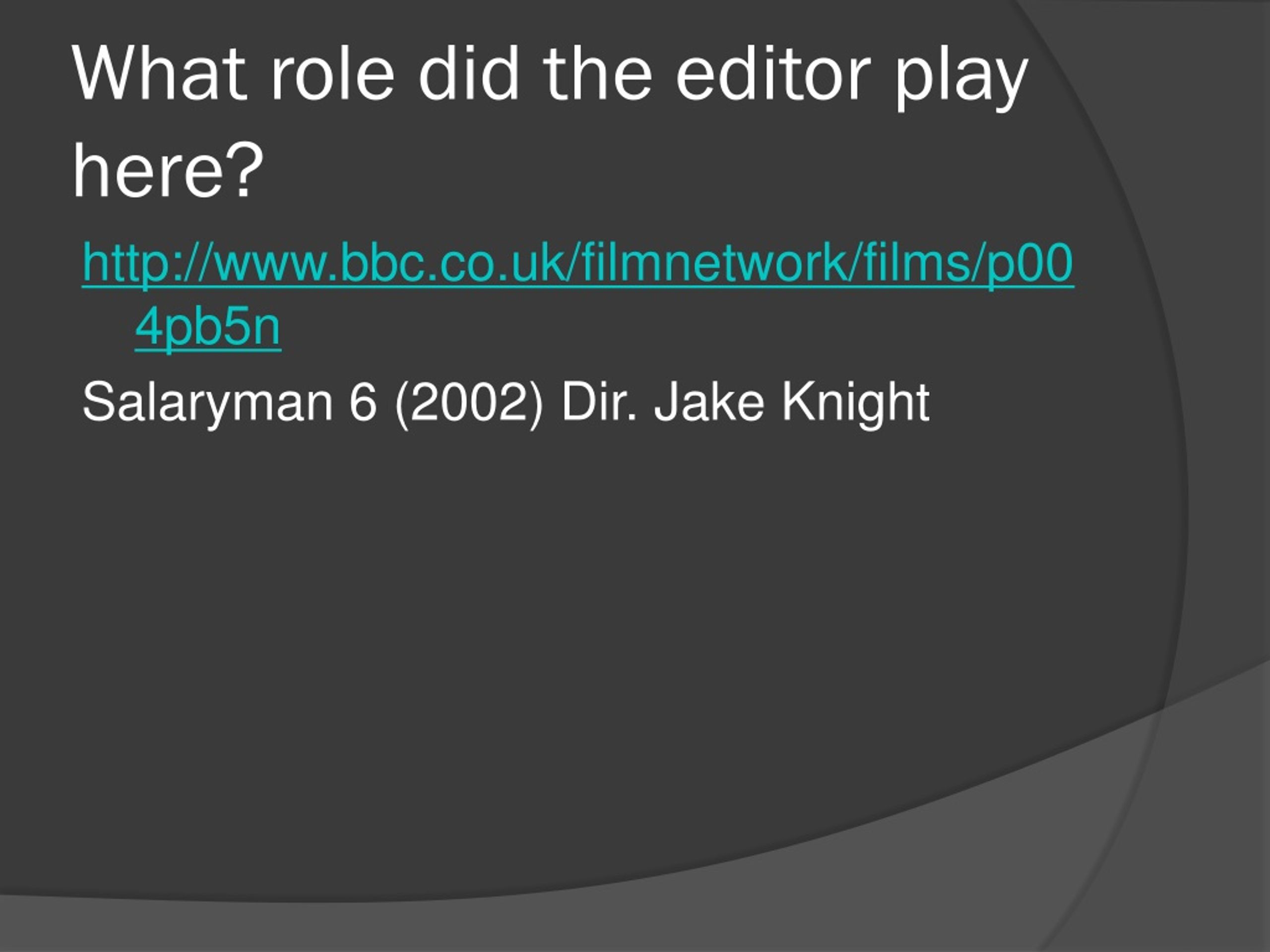1270x952 pixels.
Task: Click the 'Salaryman' film title text
Action: [207, 404]
